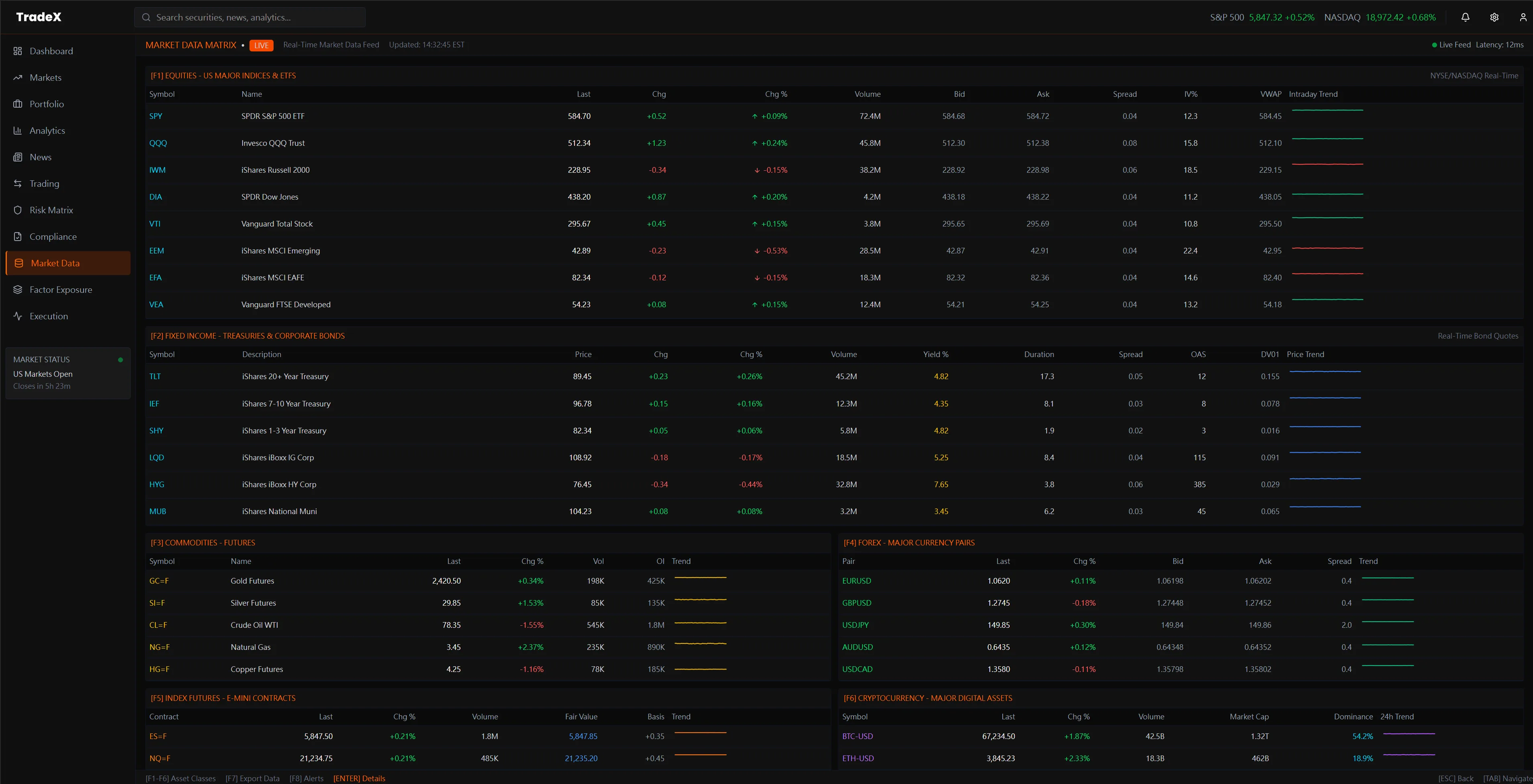
Task: Open the Risk Matrix section
Action: (51, 209)
